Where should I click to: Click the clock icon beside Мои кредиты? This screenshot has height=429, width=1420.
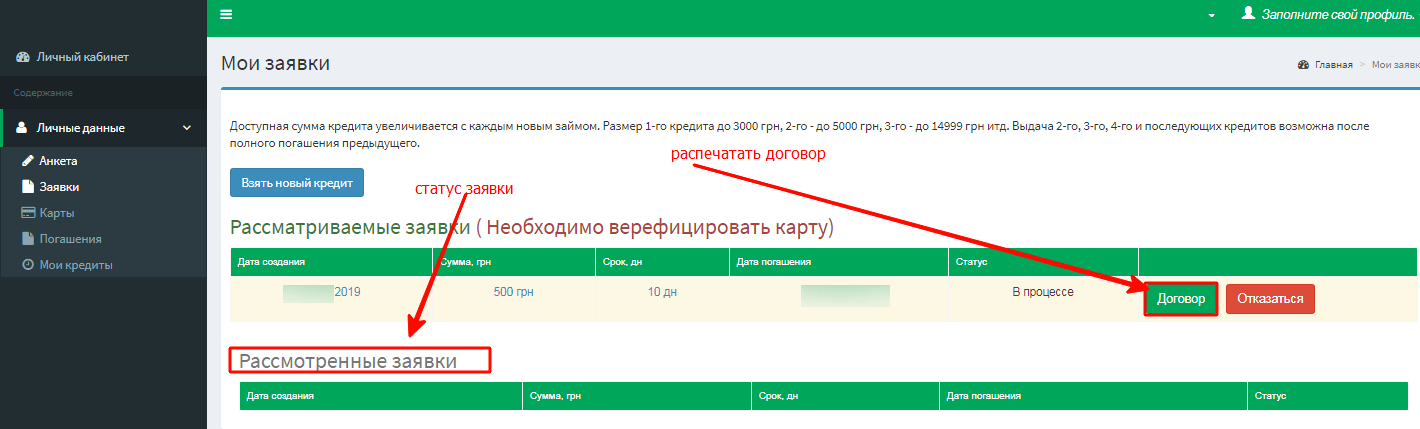[x=28, y=265]
